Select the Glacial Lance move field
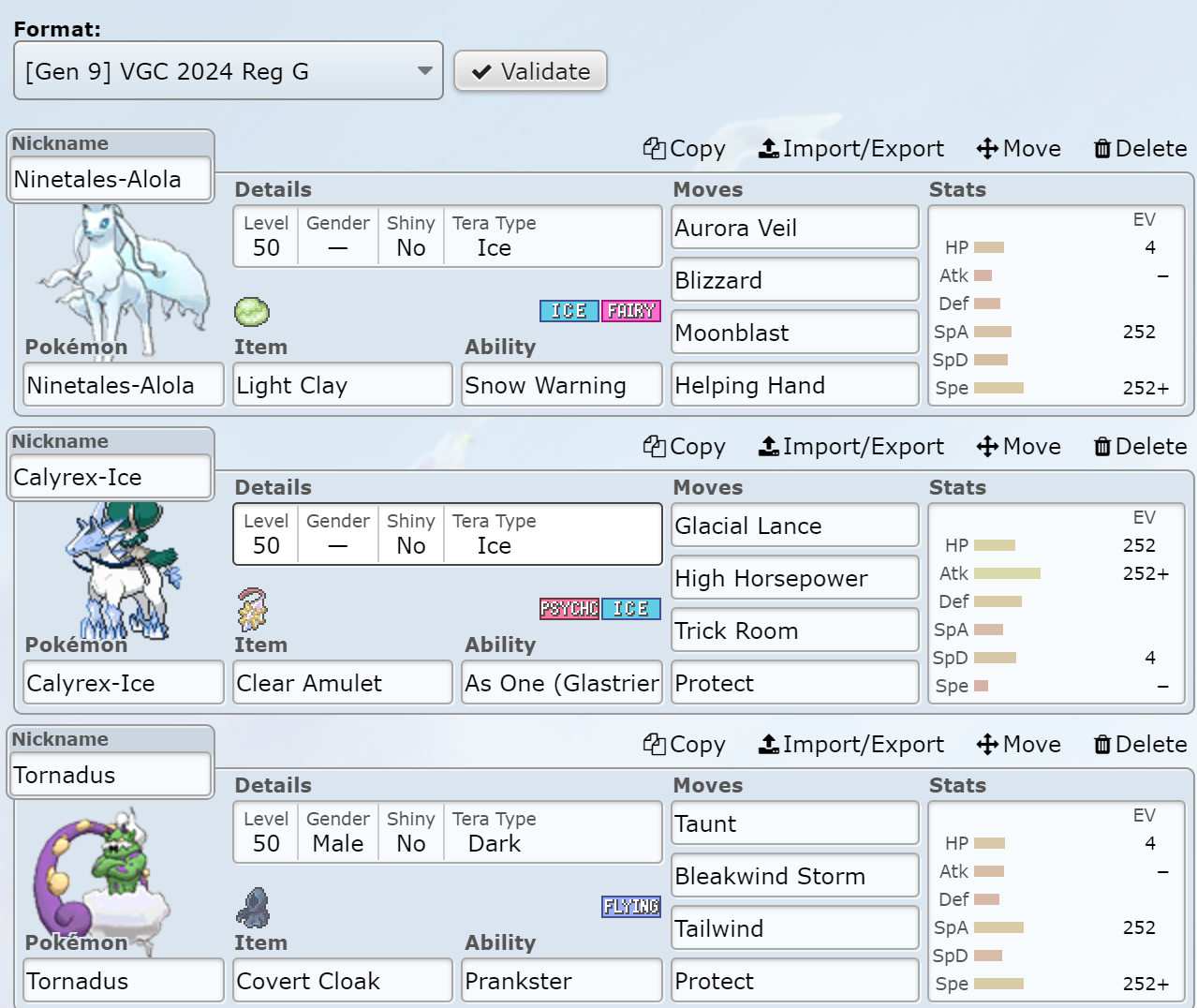Screen dimensions: 1197x1008 coord(795,526)
